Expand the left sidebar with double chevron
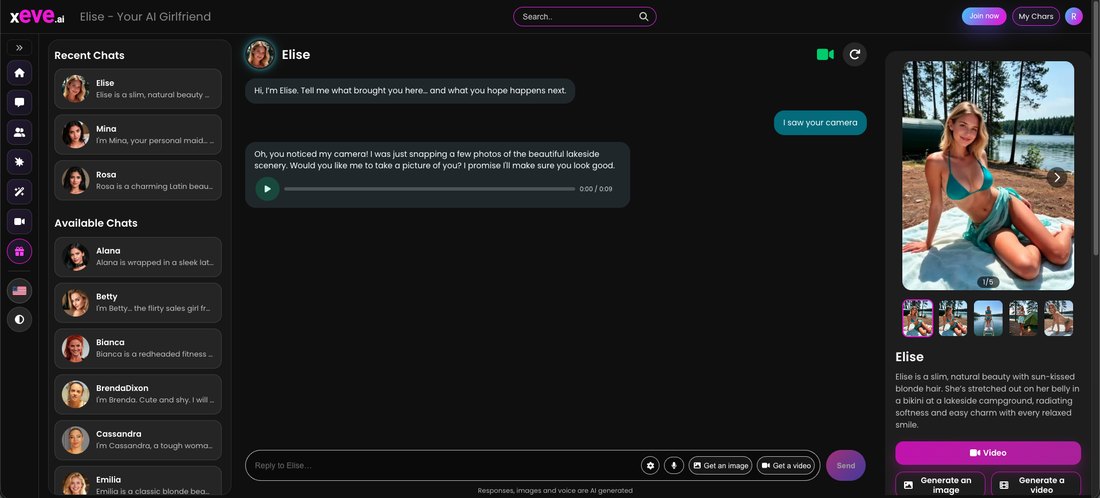The image size is (1100, 498). point(19,48)
